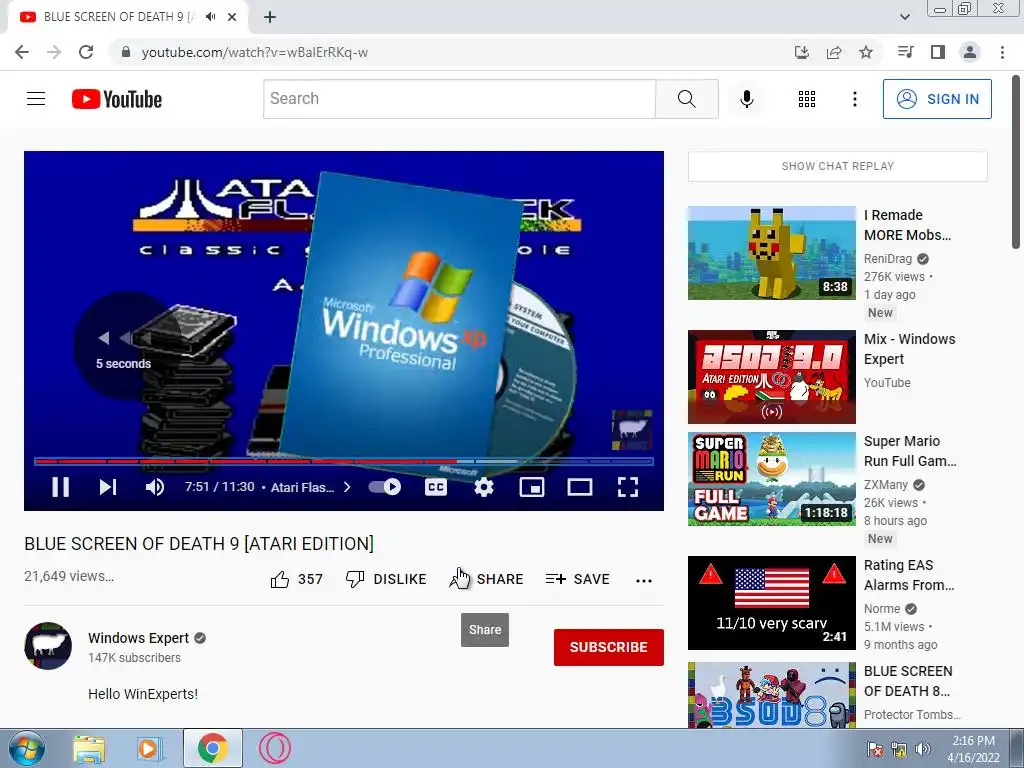Viewport: 1024px width, 768px height.
Task: Go to YouTube home via logo
Action: click(x=117, y=99)
